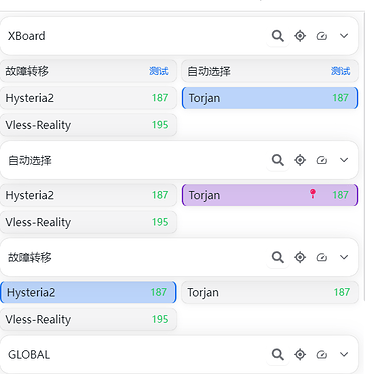Click 测试 link on 故障转移 item

click(x=159, y=71)
